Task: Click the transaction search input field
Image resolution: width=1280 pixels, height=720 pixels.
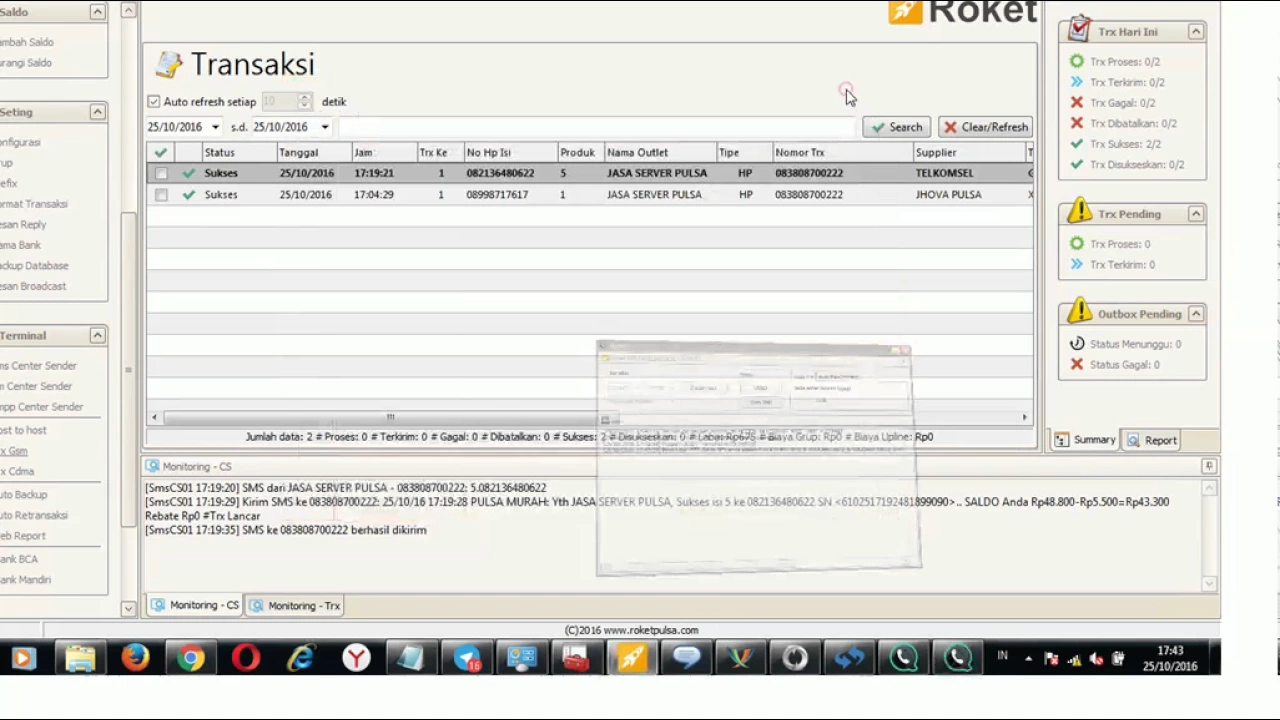Action: click(598, 127)
